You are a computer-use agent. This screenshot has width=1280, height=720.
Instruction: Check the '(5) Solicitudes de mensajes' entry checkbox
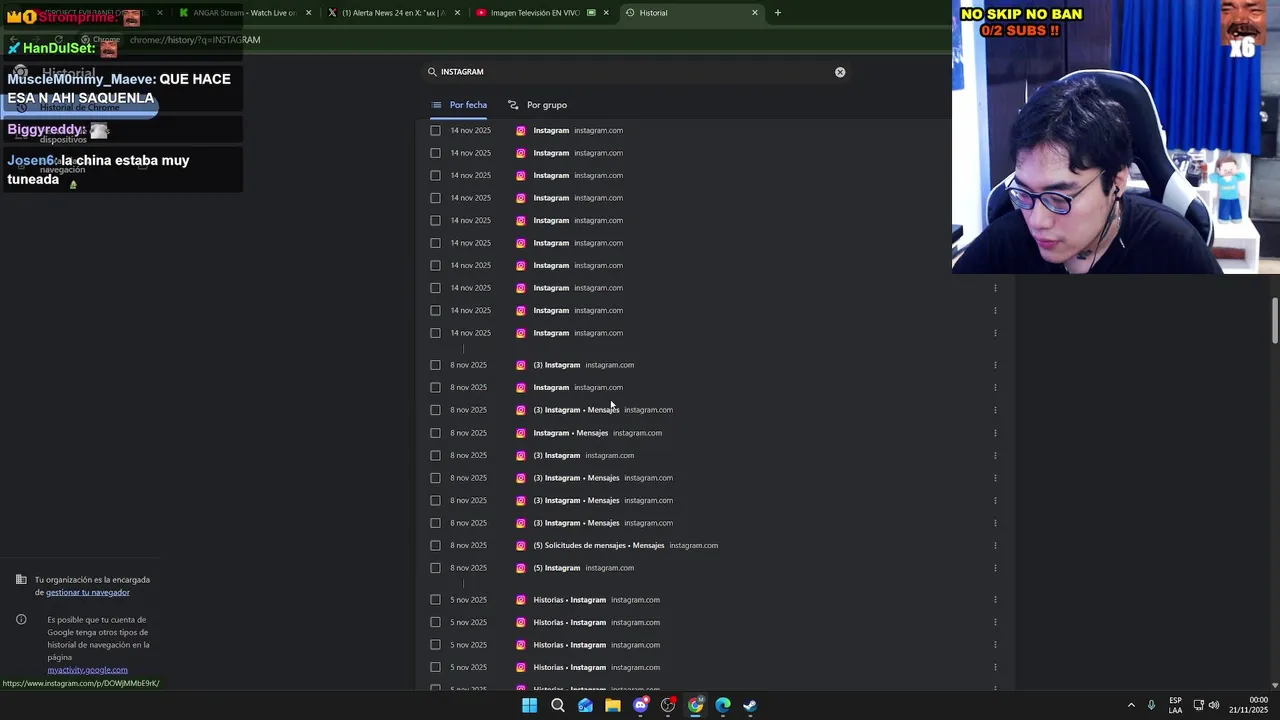point(435,545)
